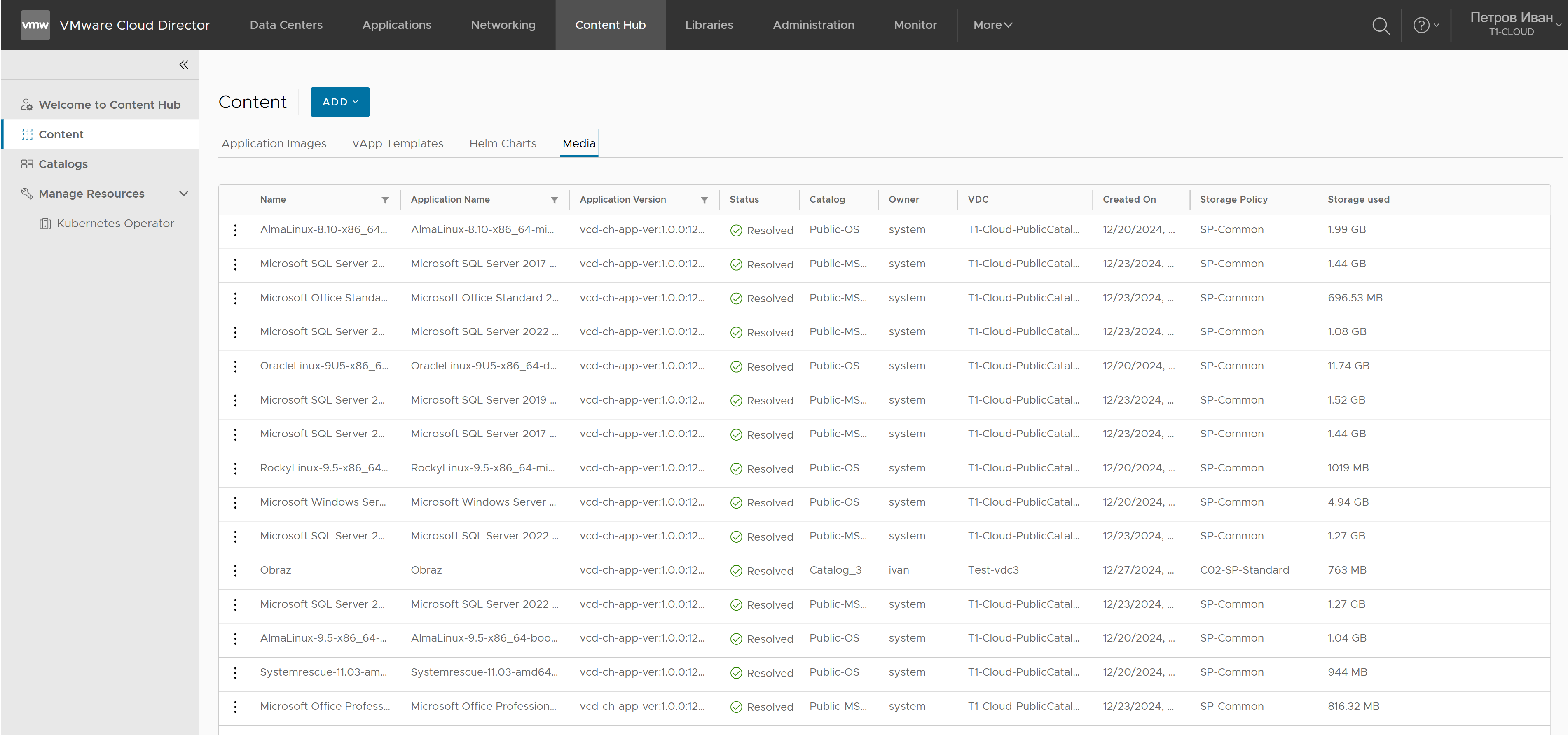
Task: Click the C02-SP-Standard storage policy cell
Action: 1245,570
